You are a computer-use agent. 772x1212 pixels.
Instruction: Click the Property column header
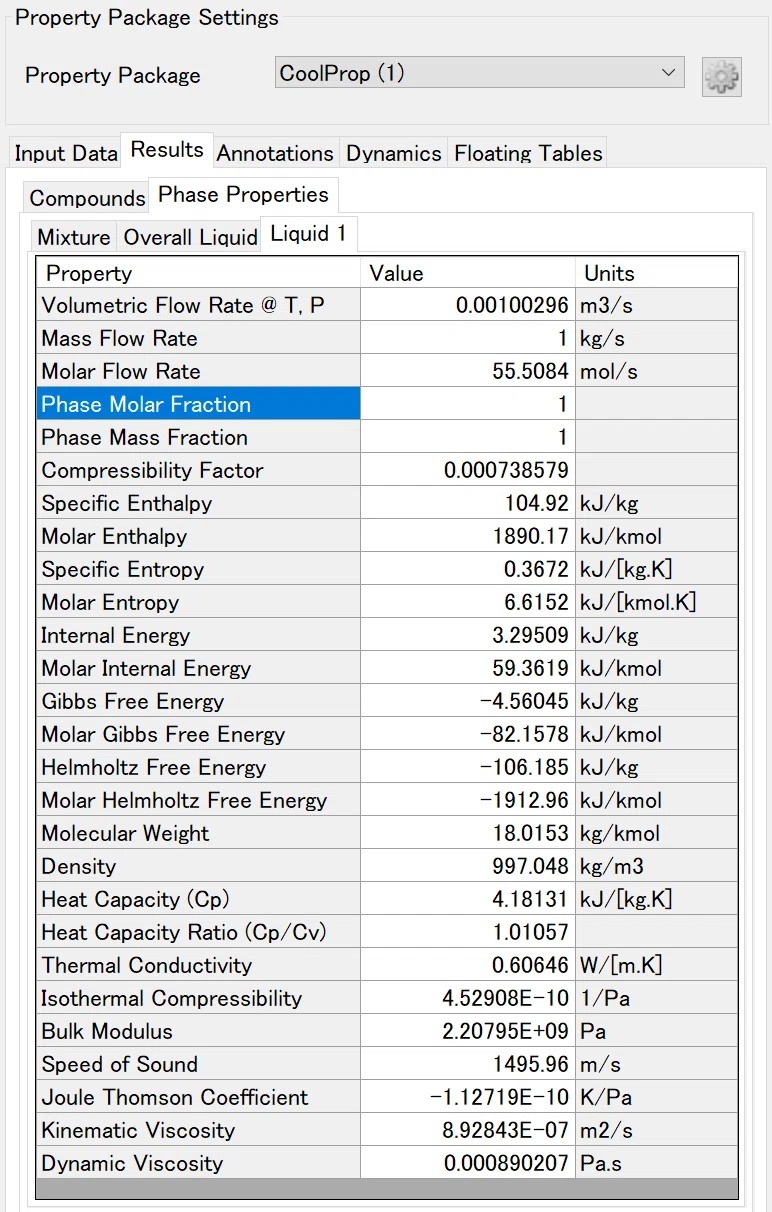point(198,273)
